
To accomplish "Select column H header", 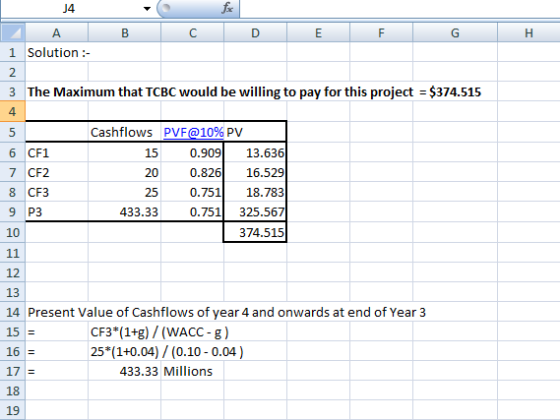I will (x=529, y=33).
